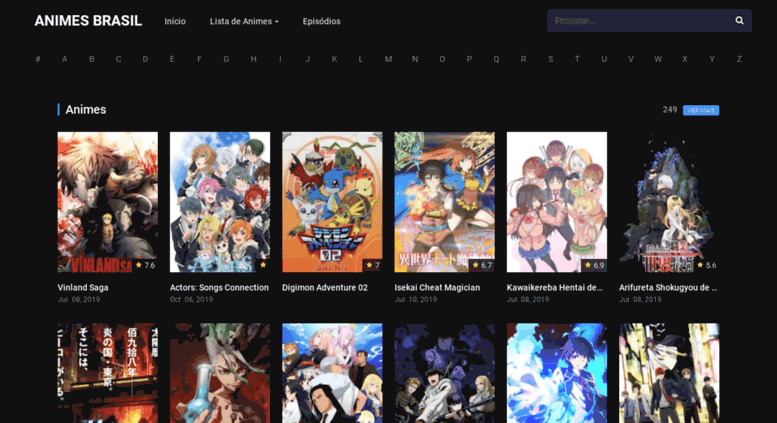The width and height of the screenshot is (777, 423).
Task: Click the Animes section heading
Action: point(86,109)
